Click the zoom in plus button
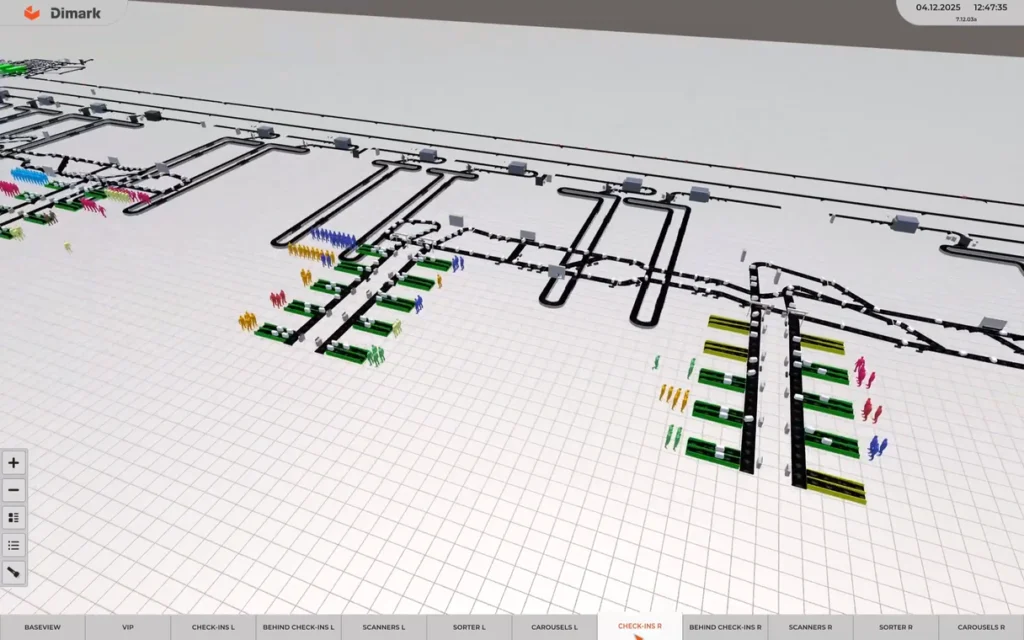The image size is (1024, 640). point(14,463)
